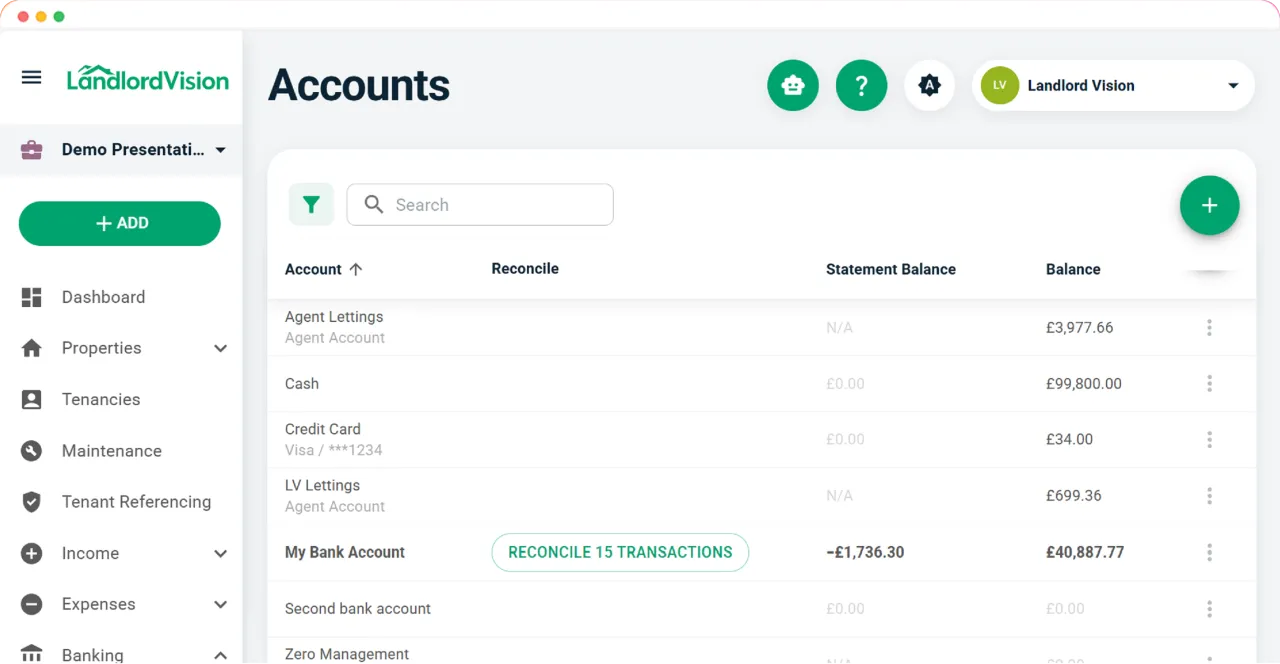Collapse the Banking section in the sidebar

(220, 655)
